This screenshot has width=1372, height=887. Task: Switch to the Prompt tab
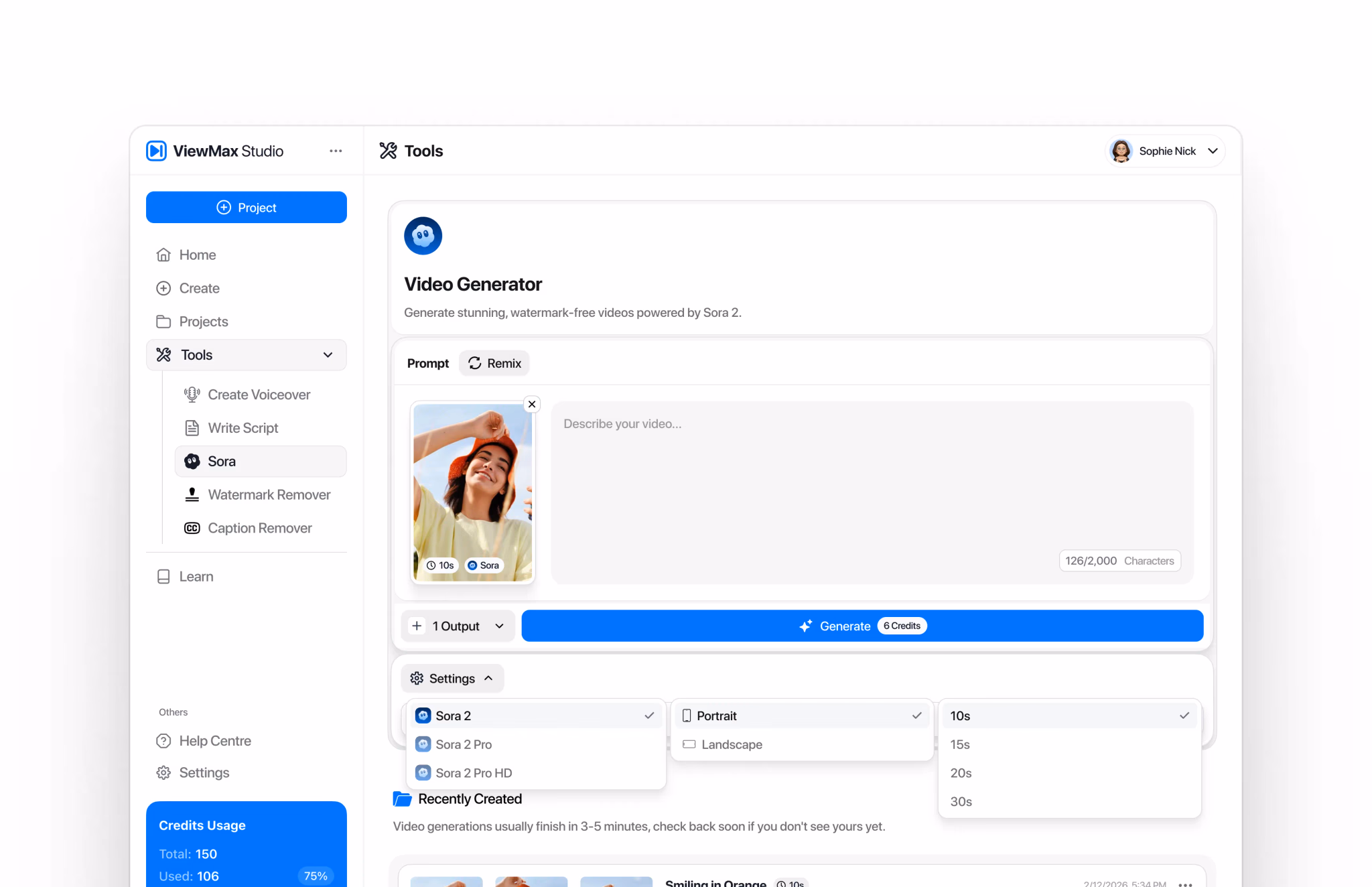point(428,363)
